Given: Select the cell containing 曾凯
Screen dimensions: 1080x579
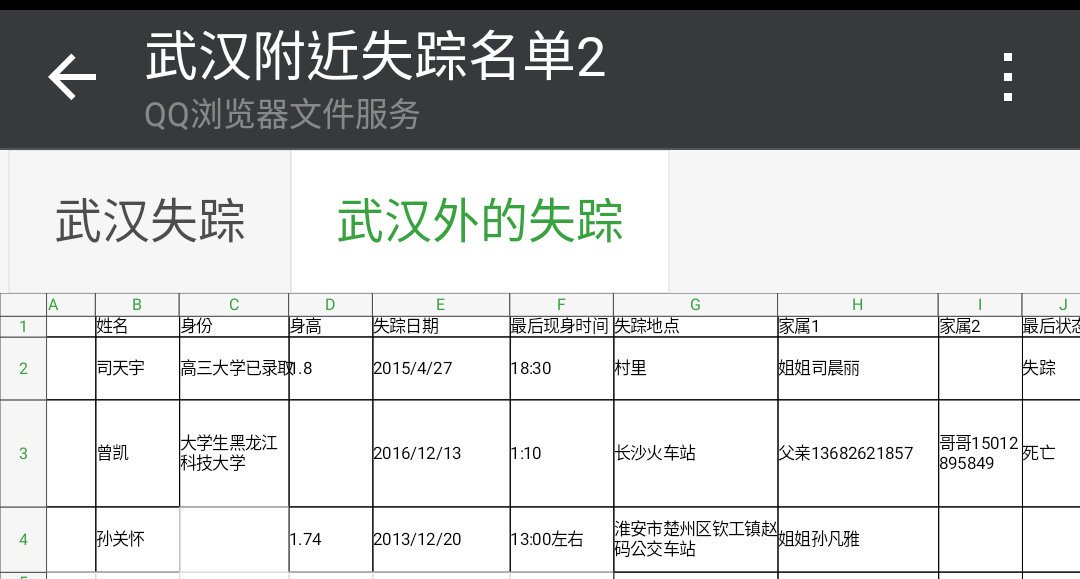Looking at the screenshot, I should tap(137, 452).
